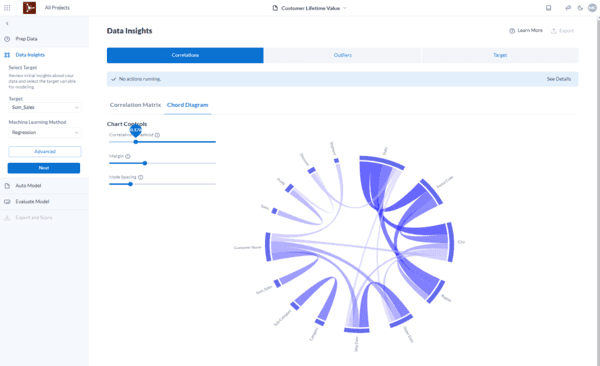Open the book/documentation icon in the top bar
Viewport: 600px width, 366px height.
point(548,8)
